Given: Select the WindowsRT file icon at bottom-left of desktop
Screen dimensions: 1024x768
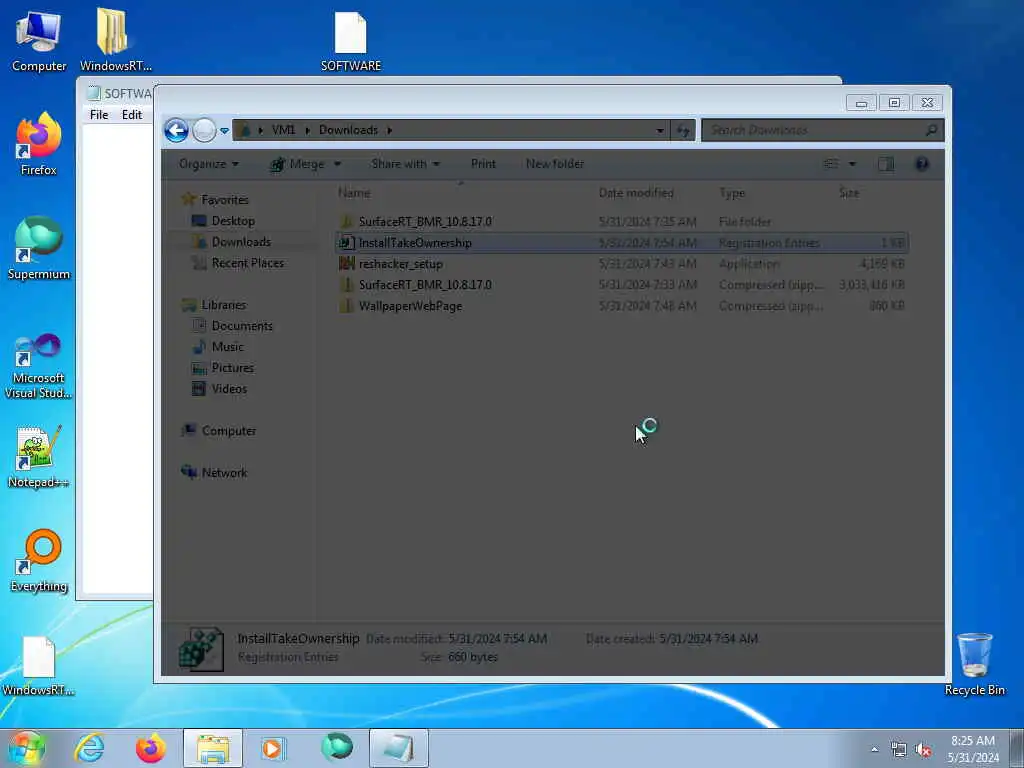Looking at the screenshot, I should 39,666.
